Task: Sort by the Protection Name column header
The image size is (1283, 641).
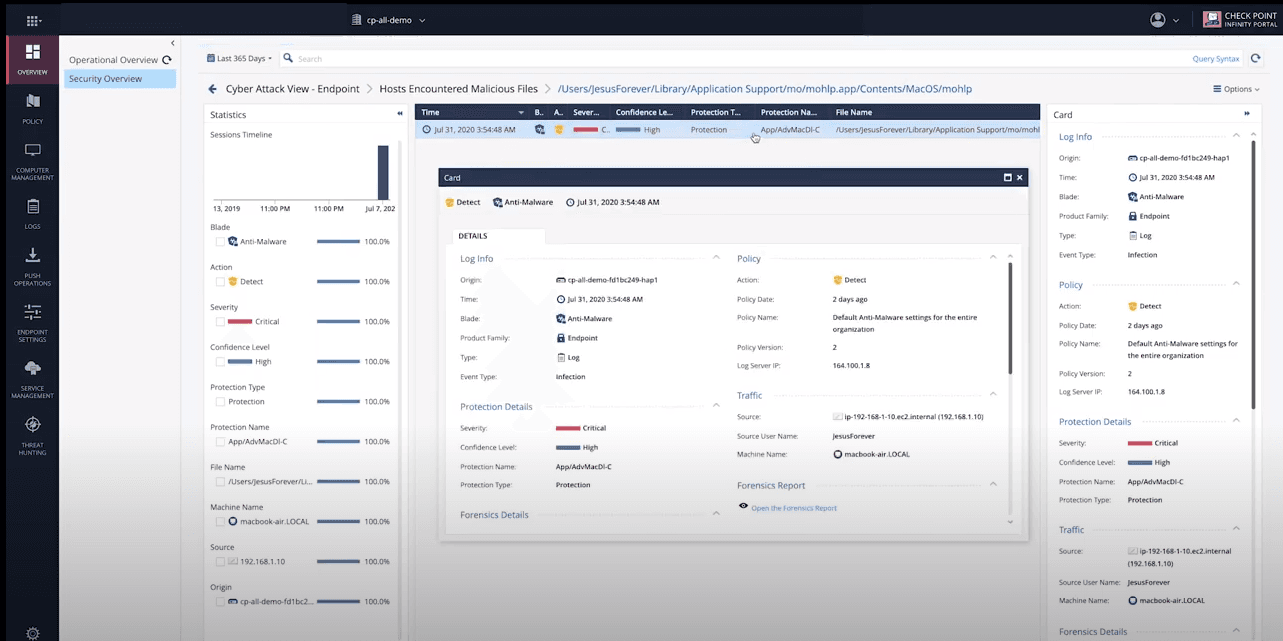Action: (x=789, y=113)
